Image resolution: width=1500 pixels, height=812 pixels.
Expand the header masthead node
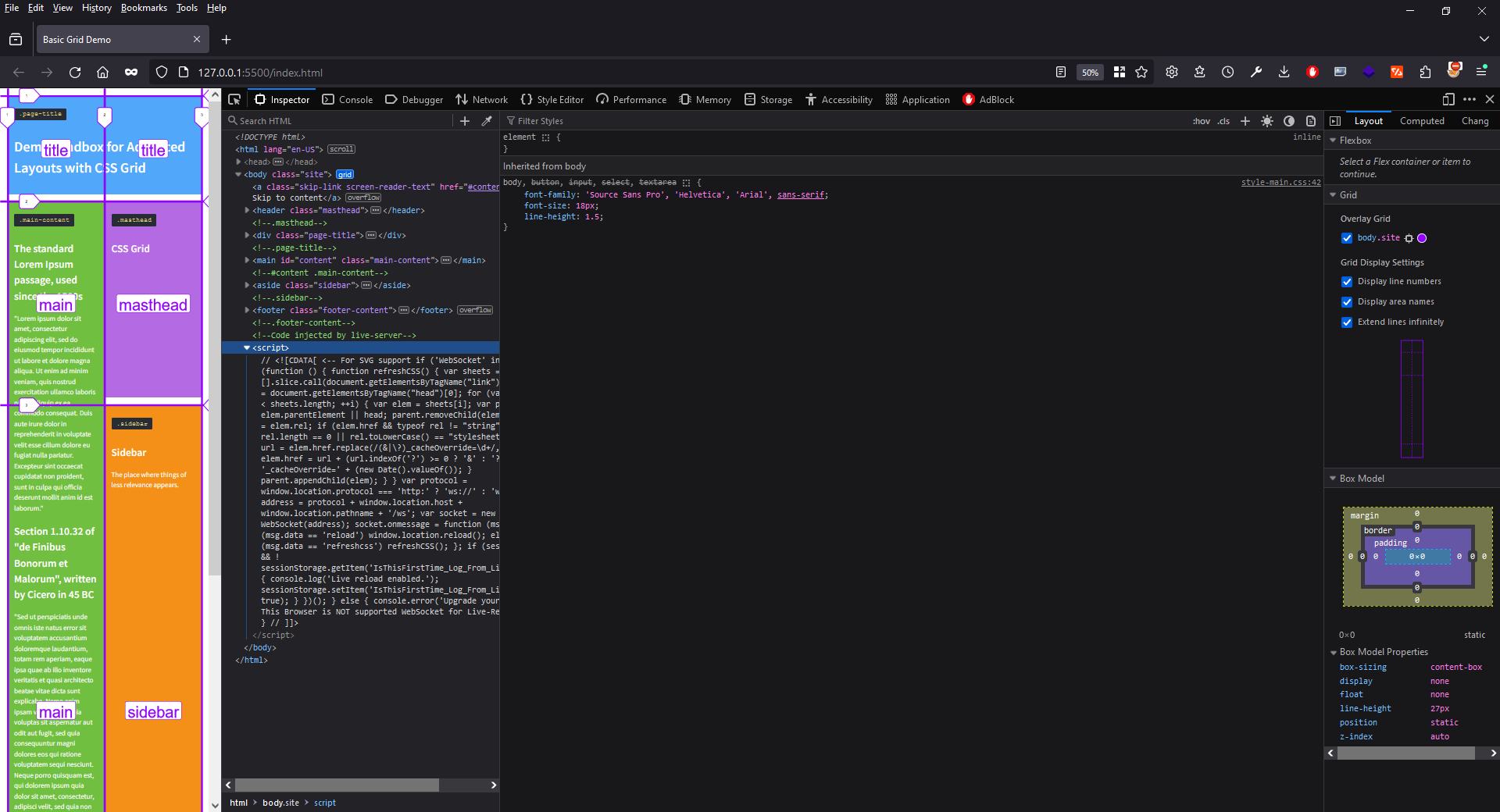pyautogui.click(x=247, y=210)
